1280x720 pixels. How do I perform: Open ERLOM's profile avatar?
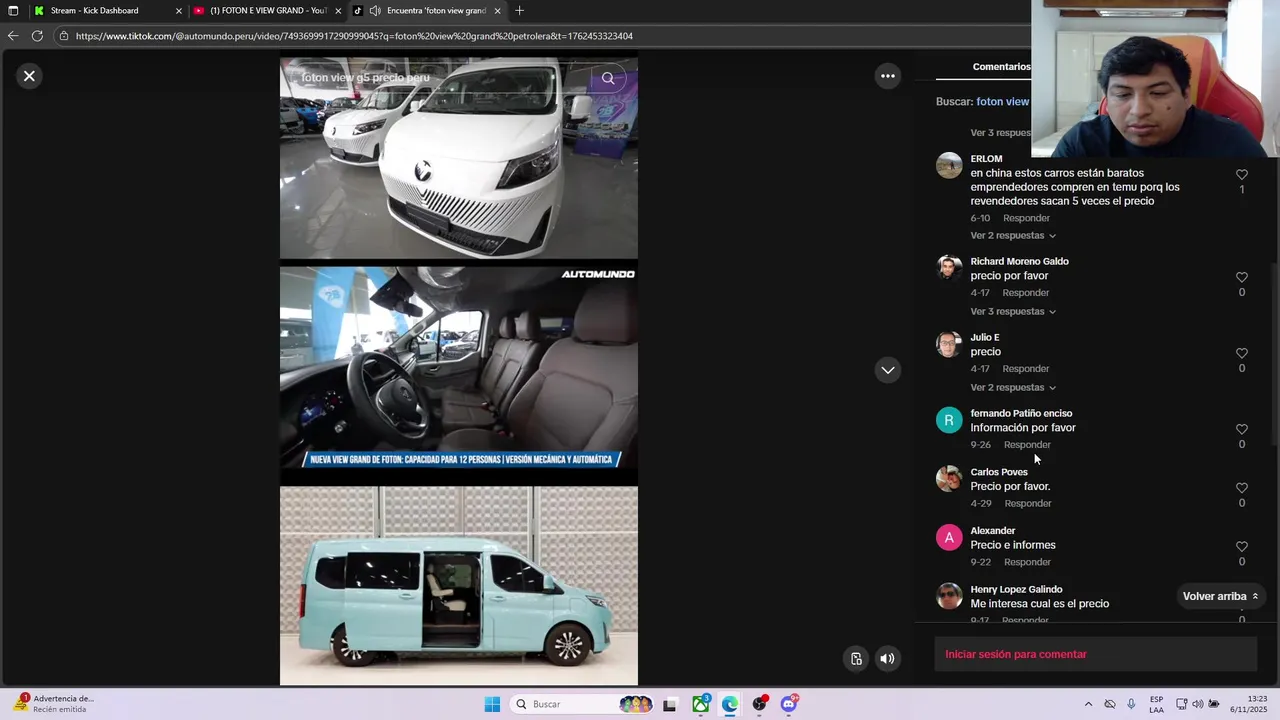(949, 165)
